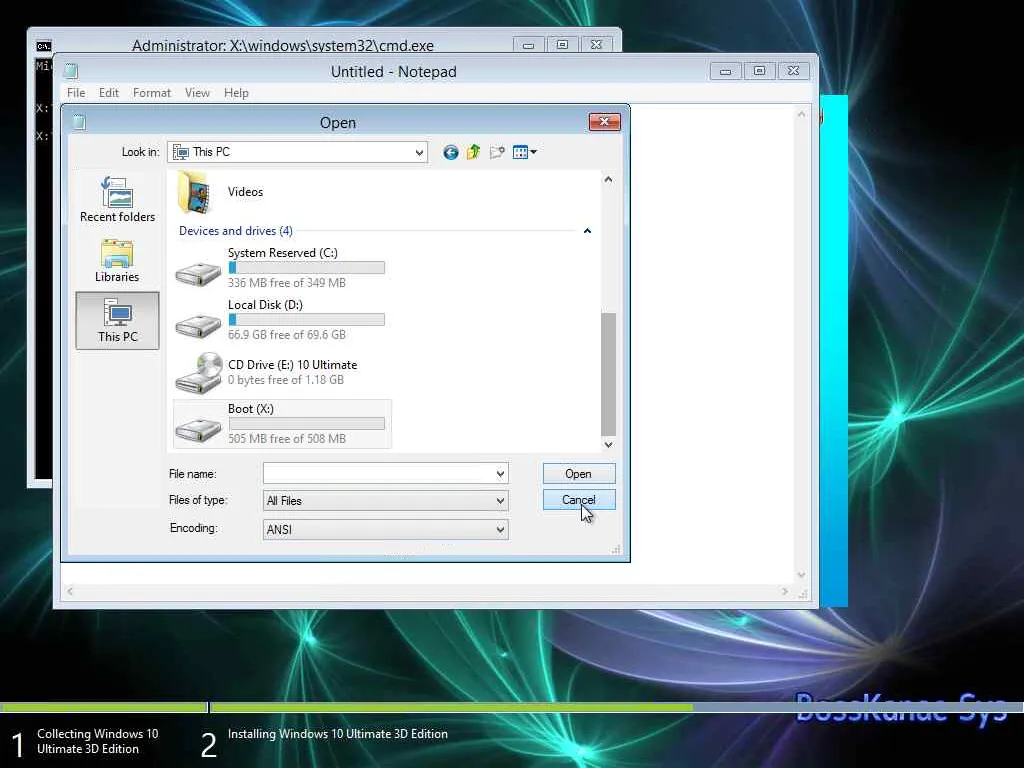Click the cmd.exe window title icon
Screen dimensions: 1024x768
tap(44, 46)
